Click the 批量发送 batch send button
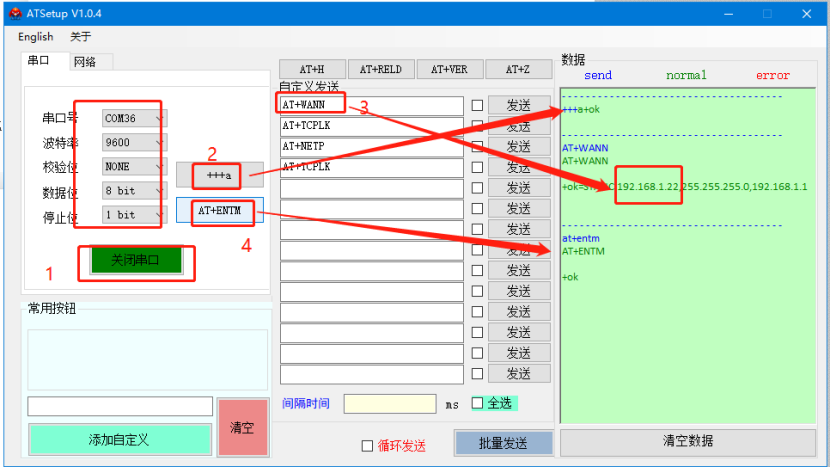Image resolution: width=831 pixels, height=467 pixels. [x=504, y=443]
